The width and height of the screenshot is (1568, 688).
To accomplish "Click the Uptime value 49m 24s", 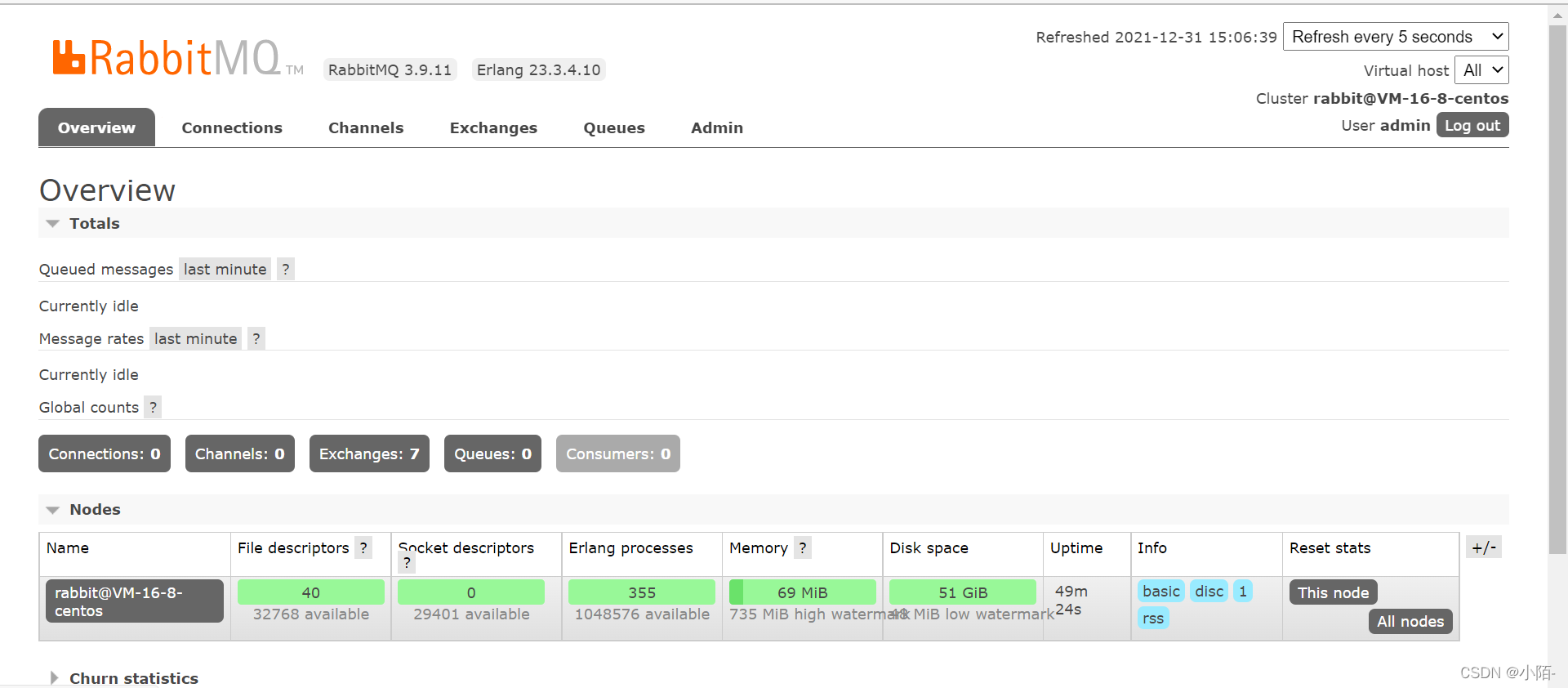I will coord(1071,600).
